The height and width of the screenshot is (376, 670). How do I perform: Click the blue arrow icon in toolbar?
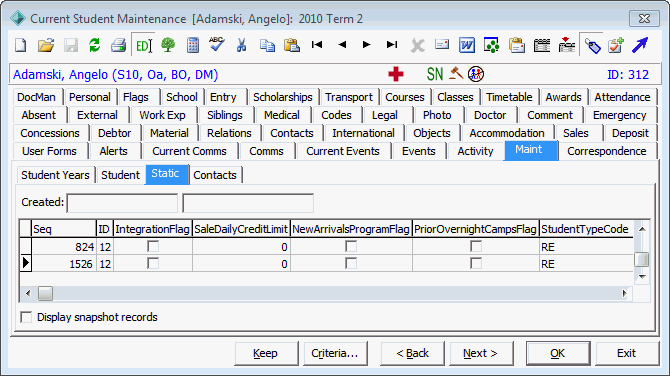(640, 45)
